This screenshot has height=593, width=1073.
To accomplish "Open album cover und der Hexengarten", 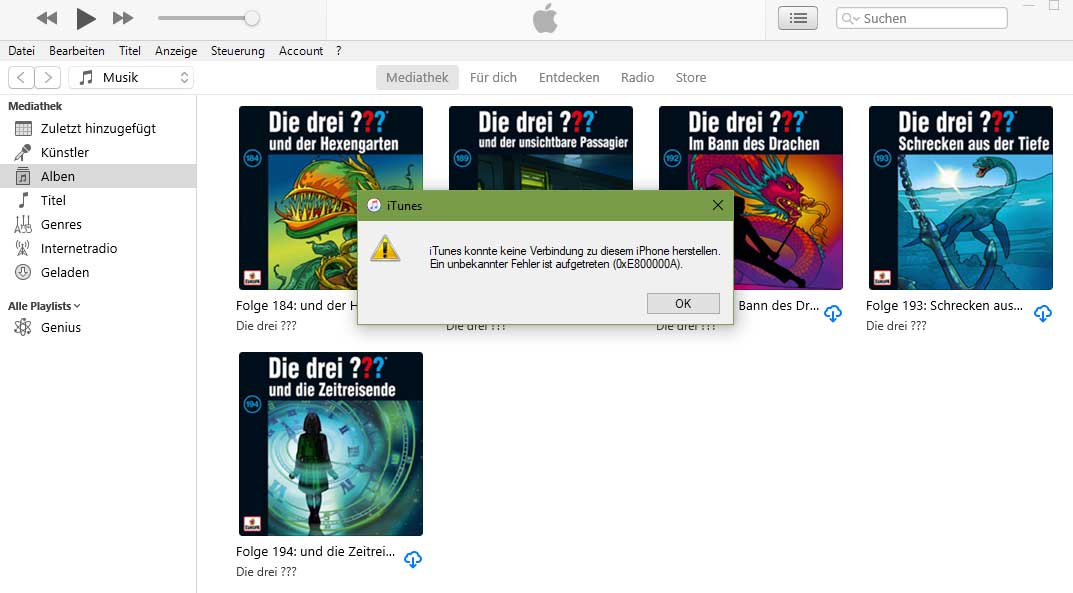I will click(331, 198).
